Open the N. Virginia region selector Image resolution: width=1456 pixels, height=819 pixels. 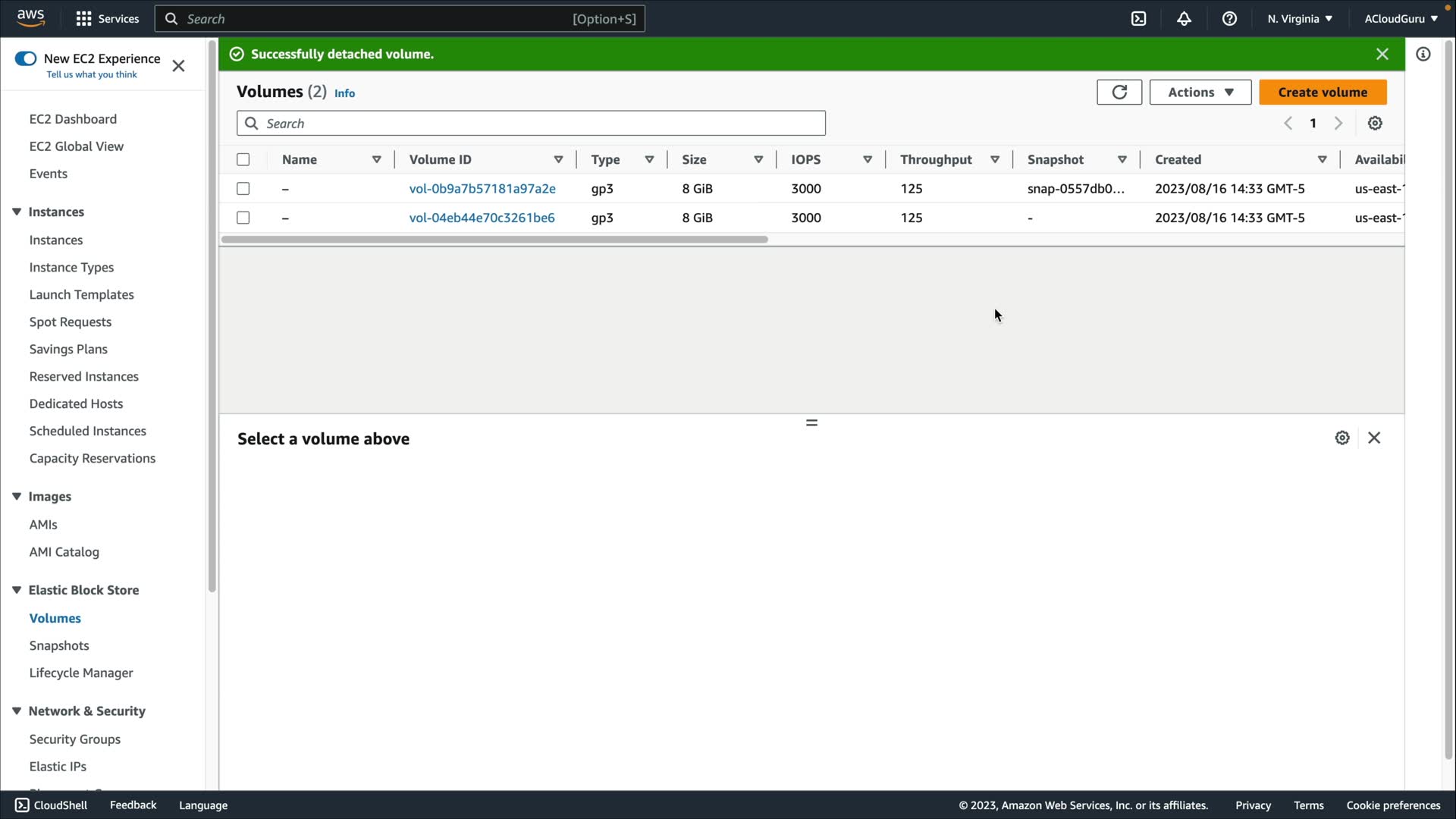1299,19
